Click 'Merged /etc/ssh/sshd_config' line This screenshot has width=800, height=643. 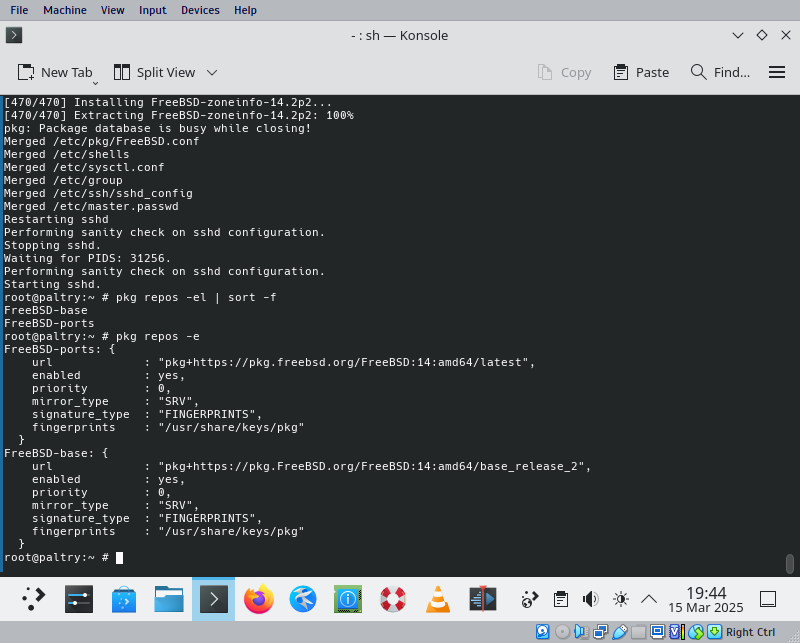click(x=98, y=193)
